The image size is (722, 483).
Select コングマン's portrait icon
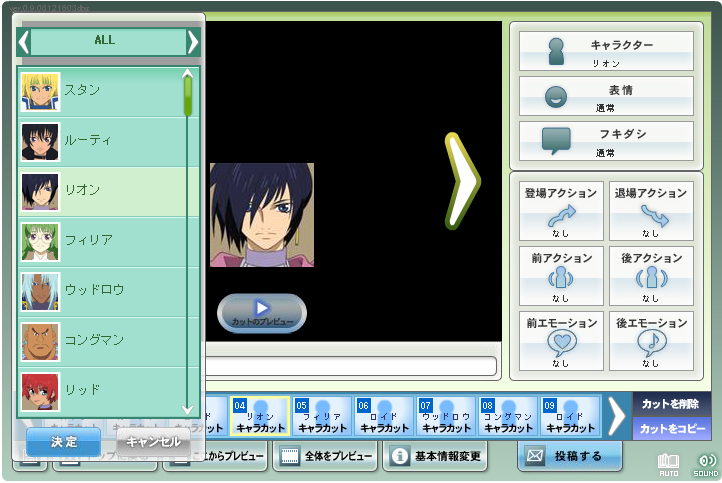[x=41, y=342]
